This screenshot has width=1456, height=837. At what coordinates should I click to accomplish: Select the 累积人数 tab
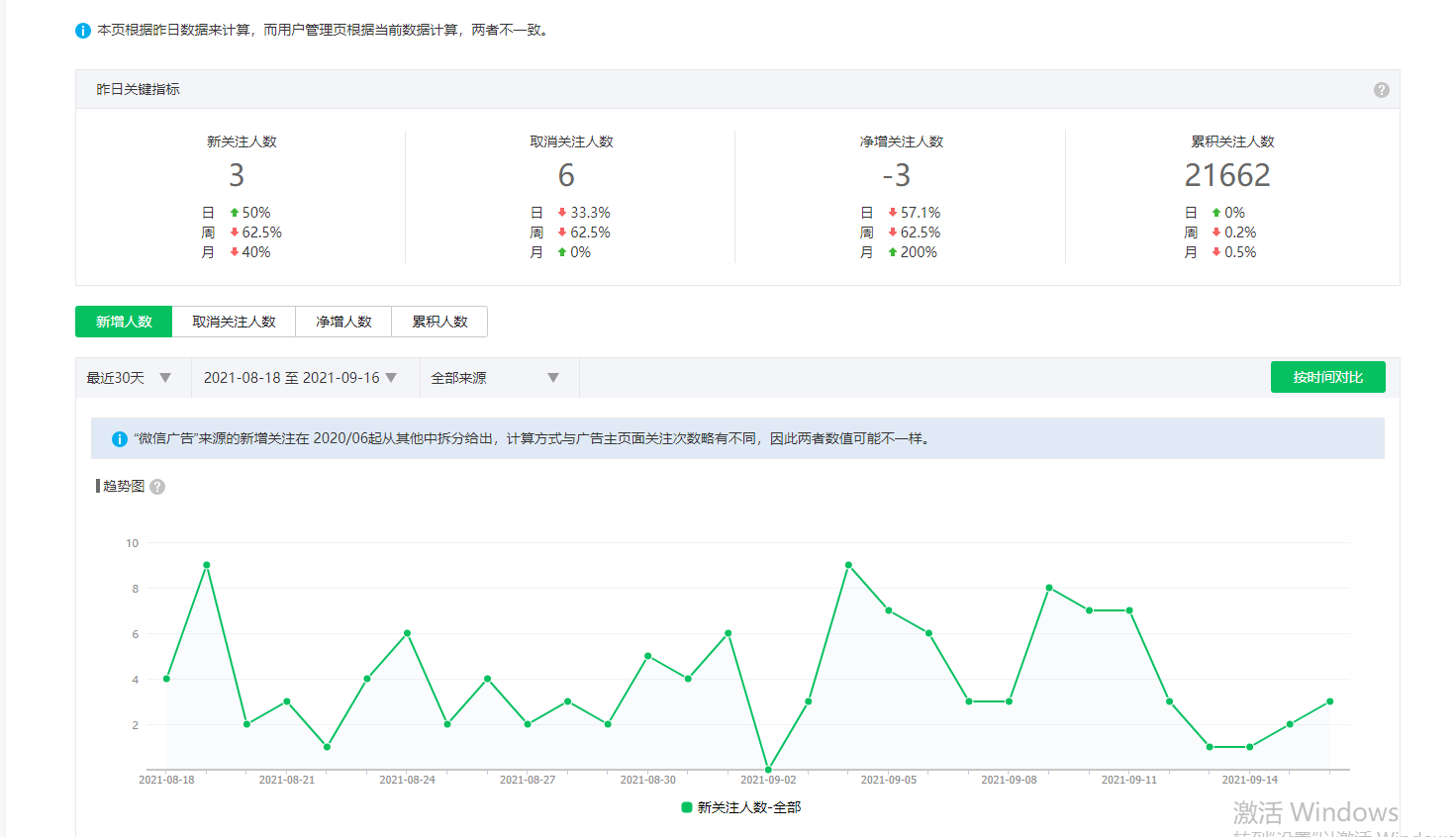click(439, 322)
